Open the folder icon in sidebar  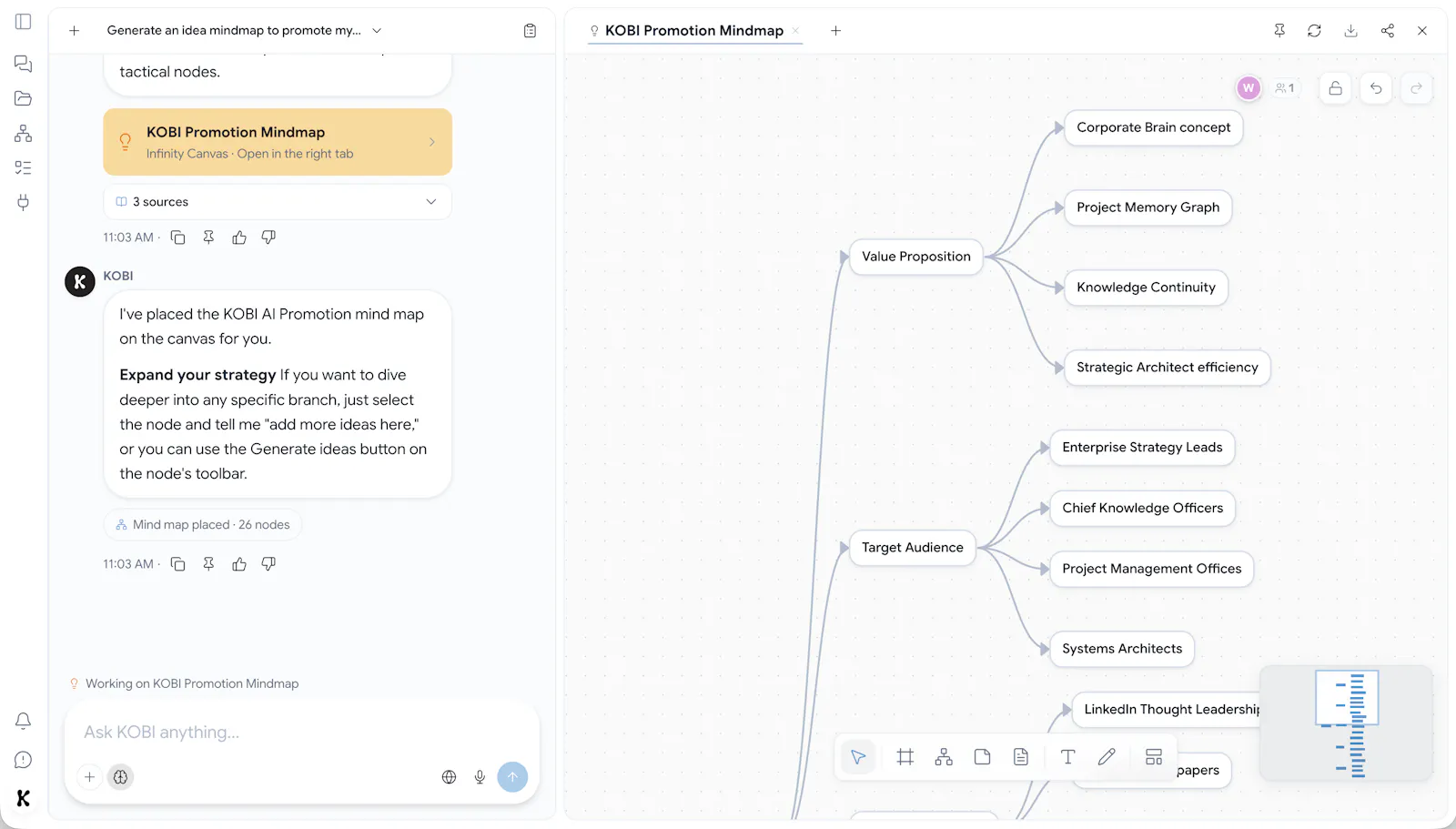pos(24,98)
